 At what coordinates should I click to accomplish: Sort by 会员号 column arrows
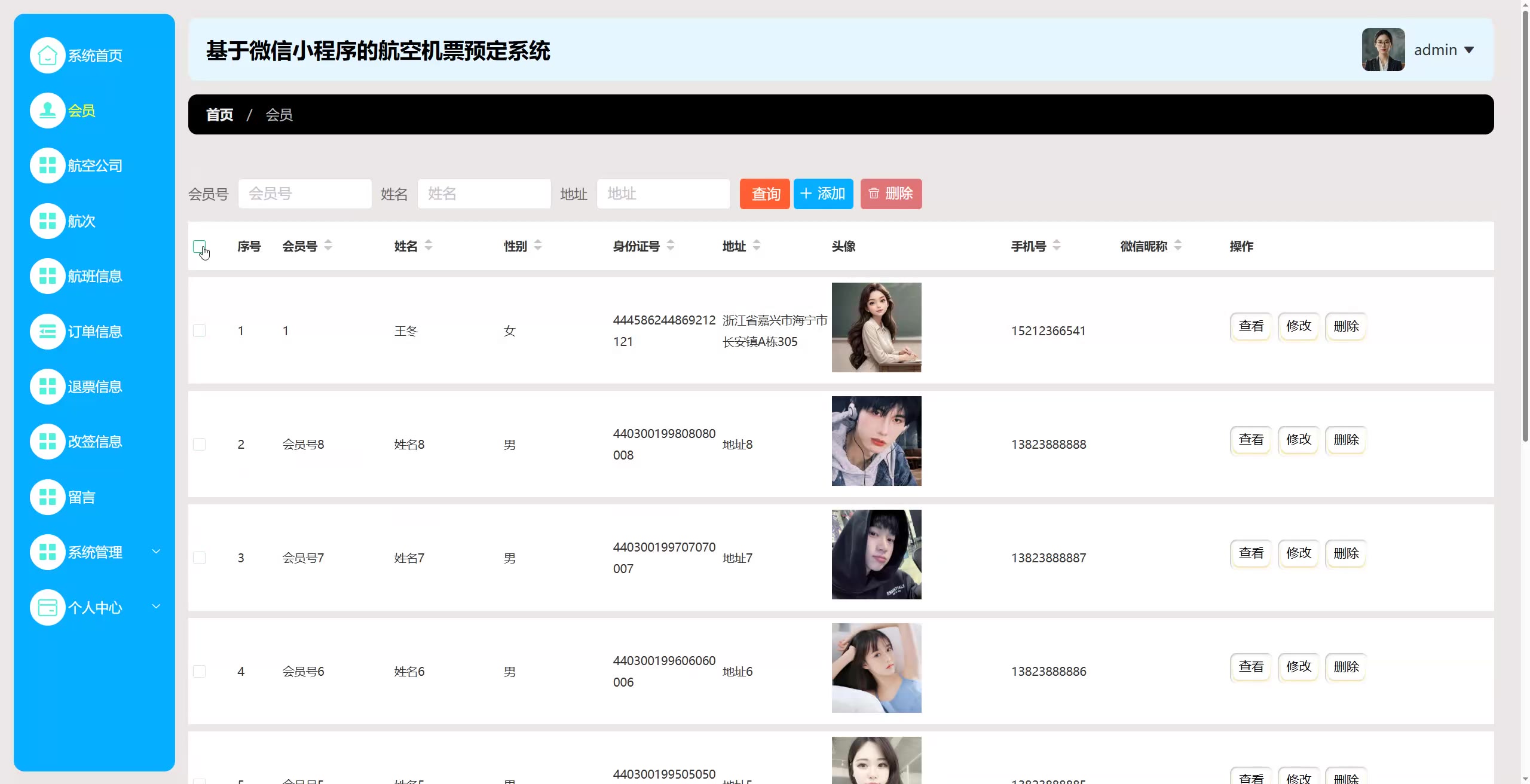pos(328,246)
